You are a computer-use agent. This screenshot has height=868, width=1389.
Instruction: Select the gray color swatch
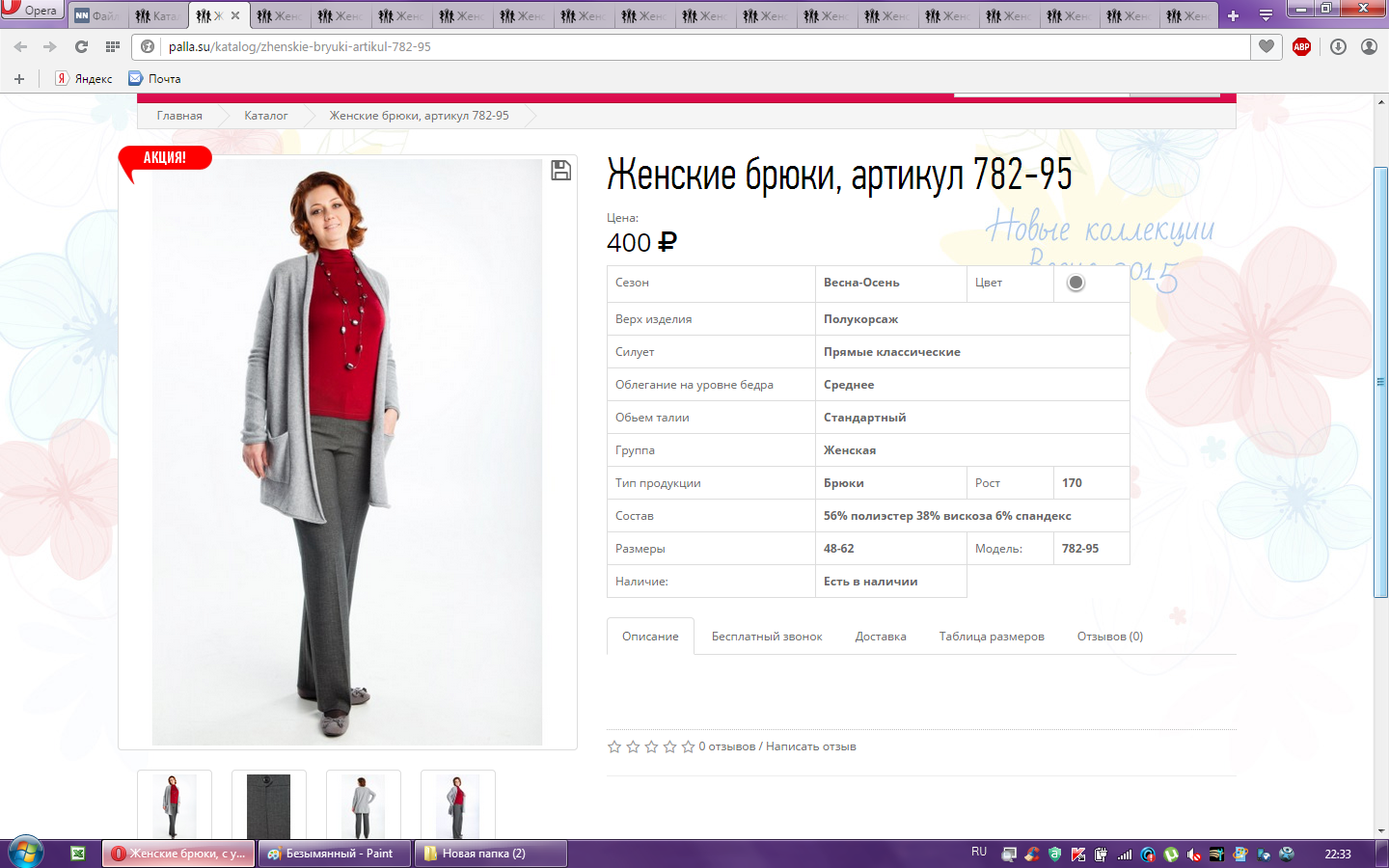[x=1076, y=283]
